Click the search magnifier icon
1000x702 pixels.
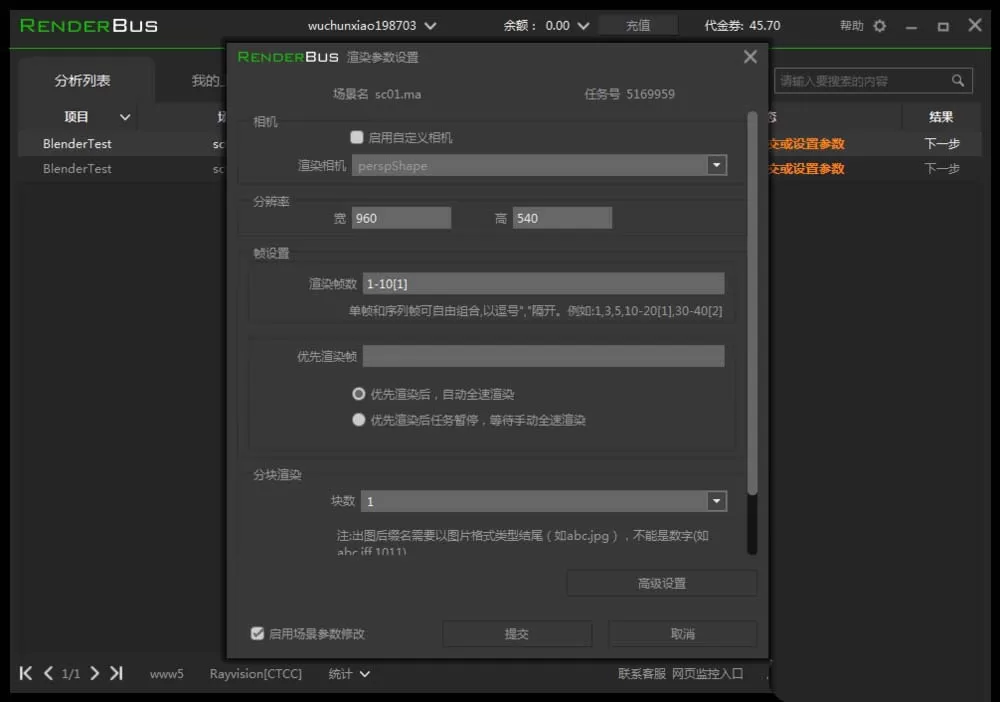957,80
